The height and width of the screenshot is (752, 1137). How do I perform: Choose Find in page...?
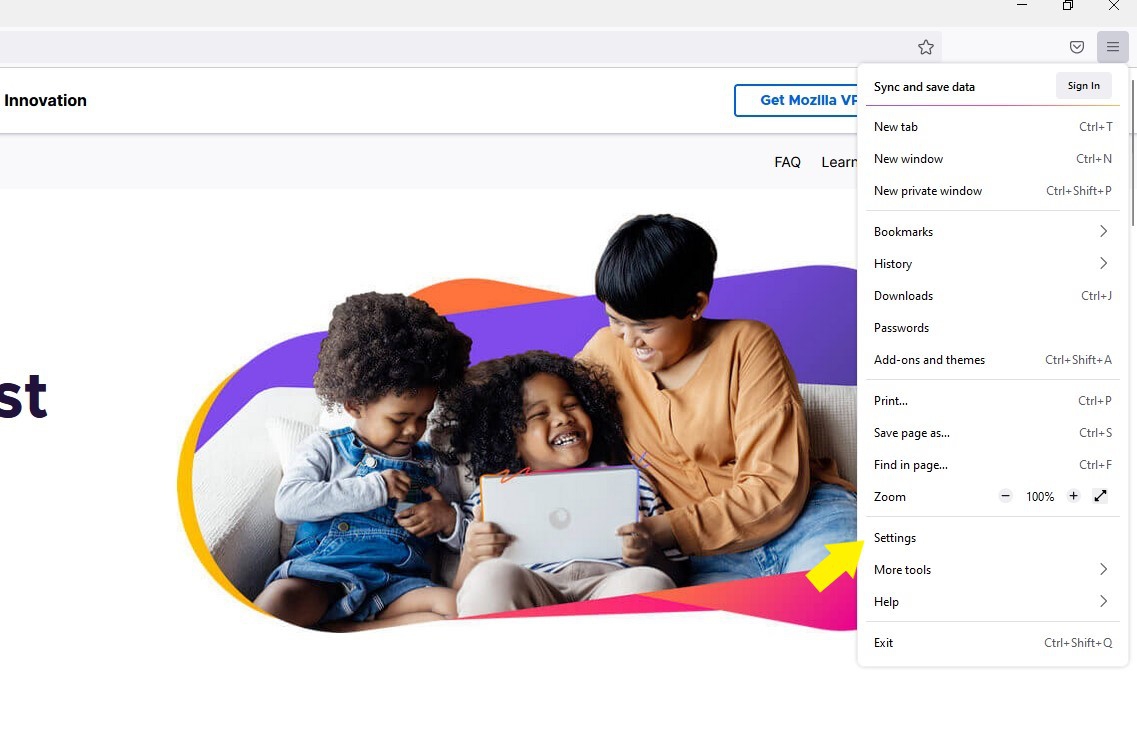(x=993, y=465)
